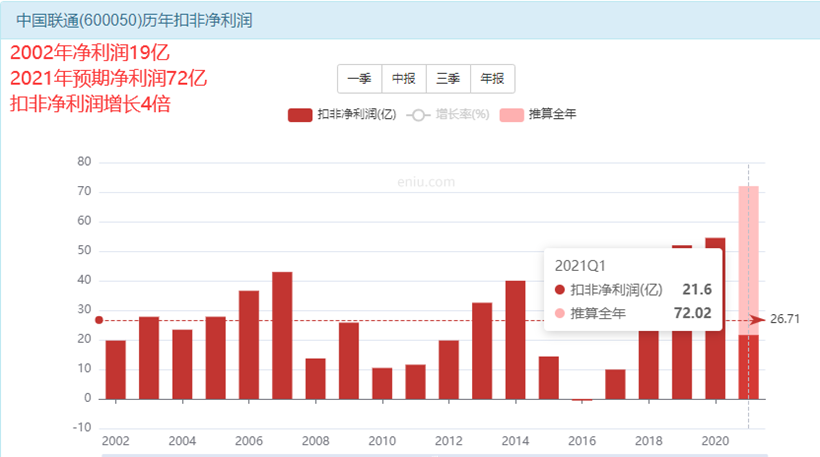This screenshot has height=457, width=820.
Task: Click the pink 推算全年 legend swatch
Action: 511,115
